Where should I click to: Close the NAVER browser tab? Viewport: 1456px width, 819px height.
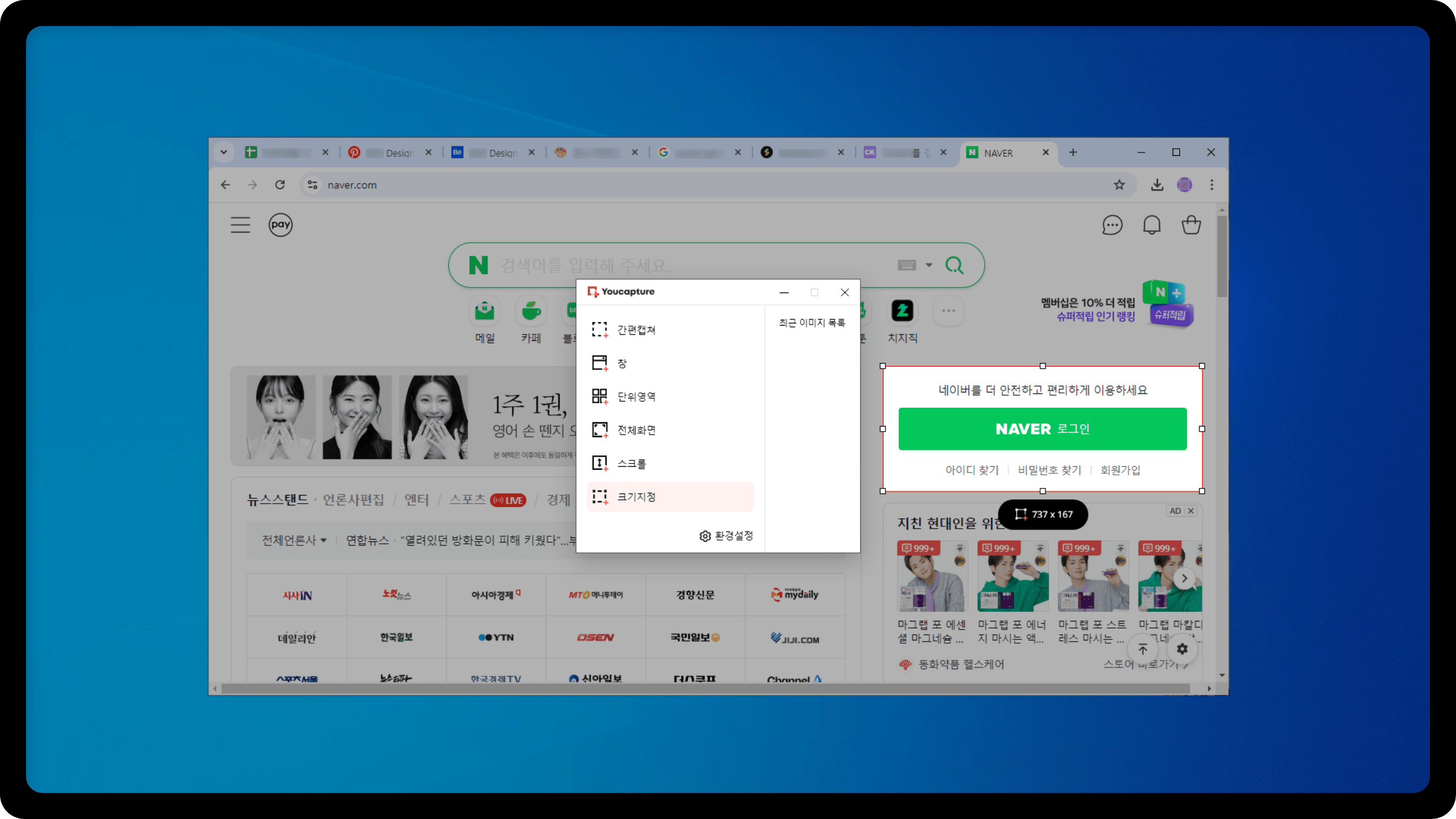pos(1046,152)
